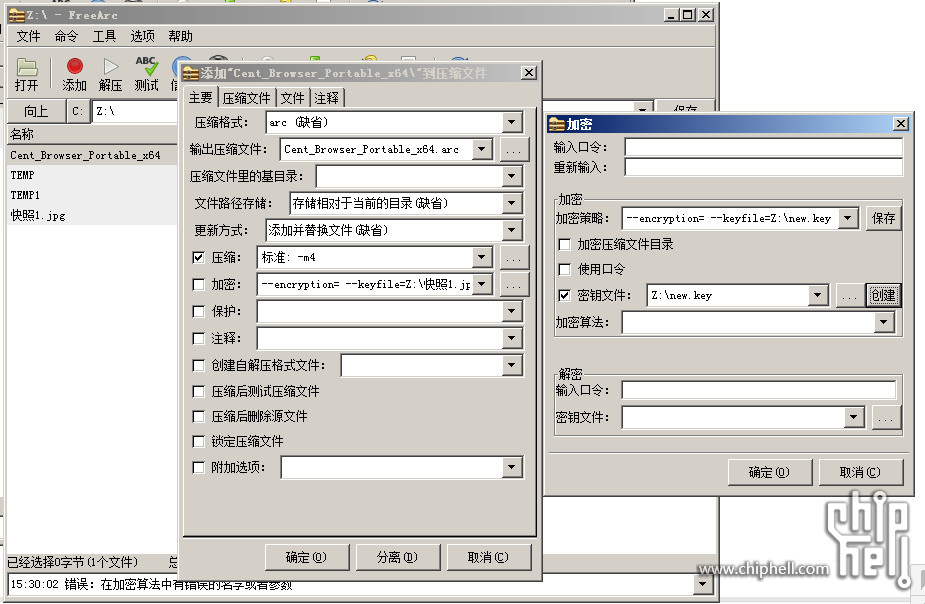
Task: Expand the 更新方式 dropdown
Action: tap(511, 230)
